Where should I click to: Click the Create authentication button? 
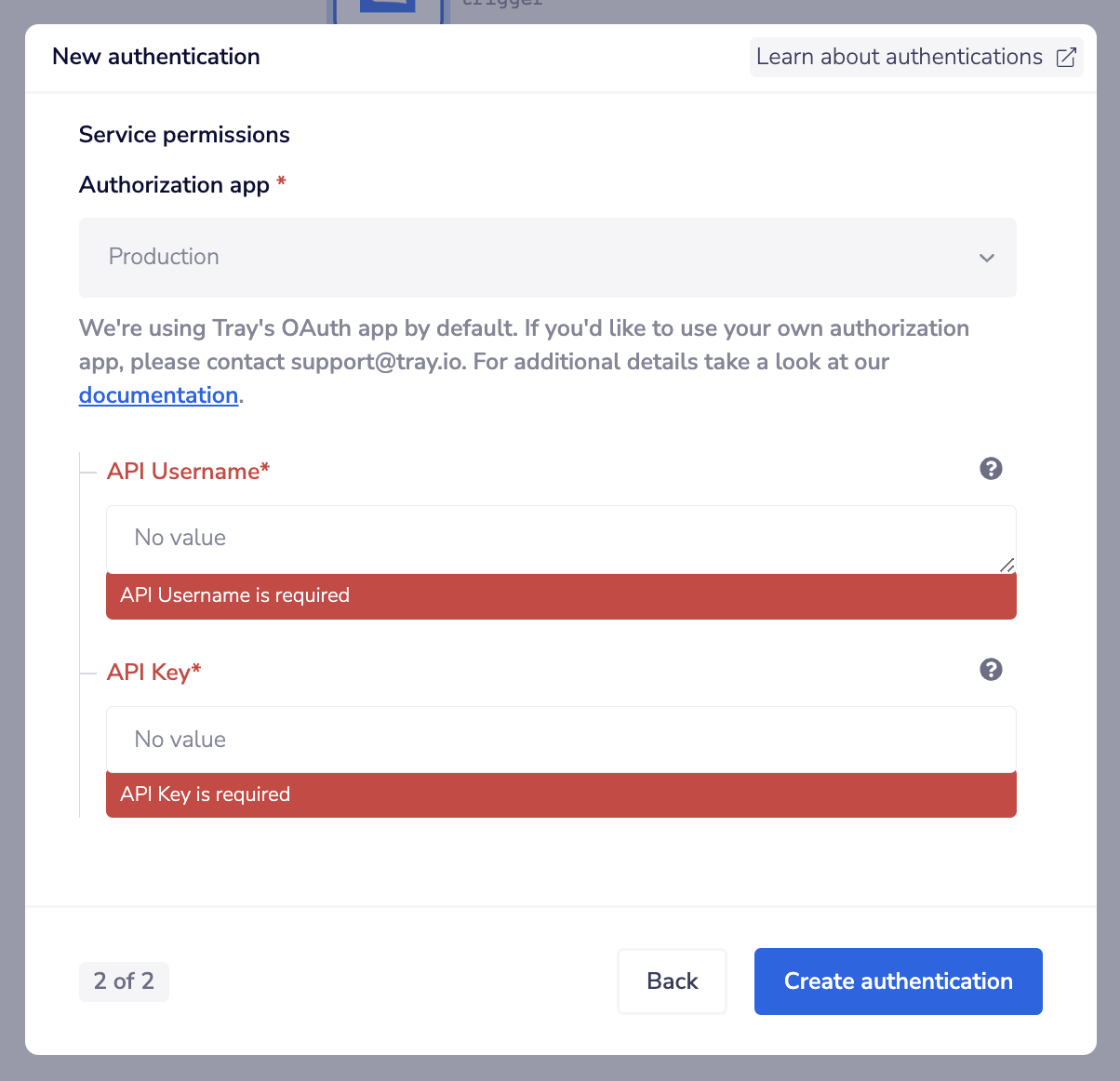(897, 981)
